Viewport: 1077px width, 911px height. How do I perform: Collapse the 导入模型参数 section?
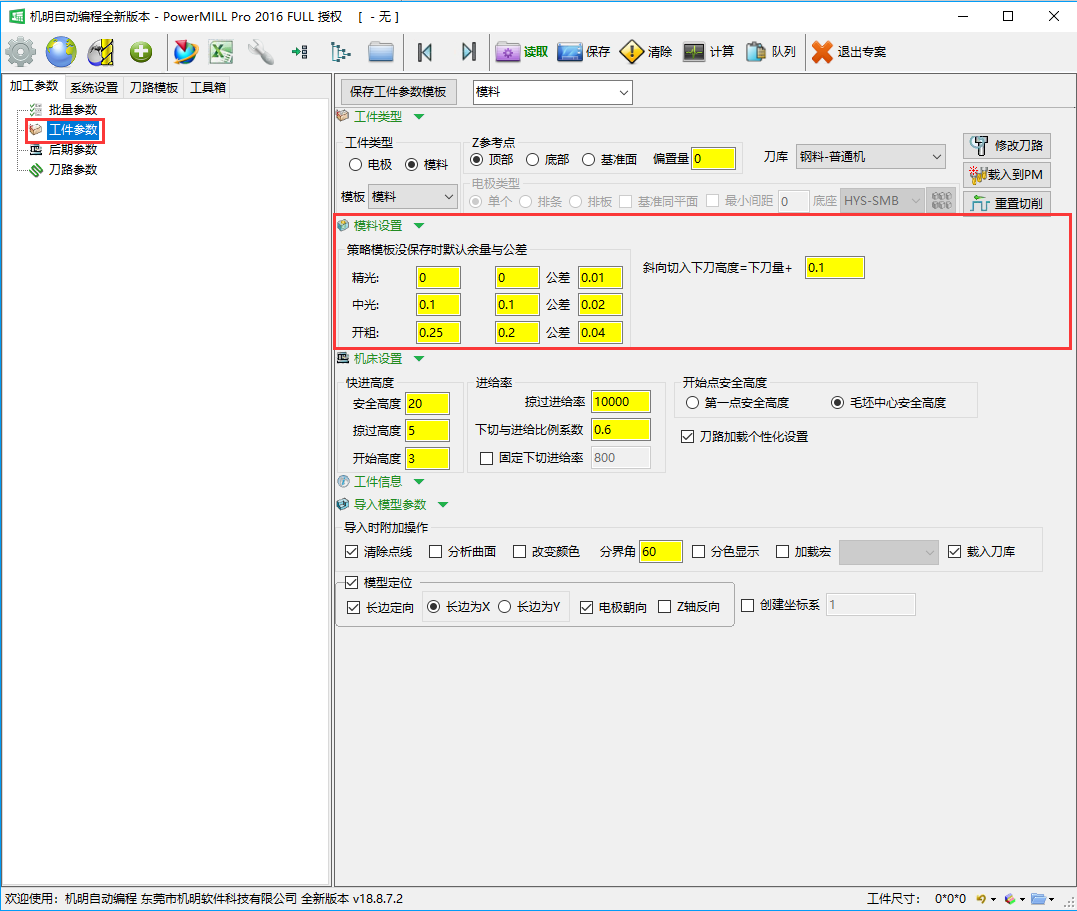click(x=443, y=504)
